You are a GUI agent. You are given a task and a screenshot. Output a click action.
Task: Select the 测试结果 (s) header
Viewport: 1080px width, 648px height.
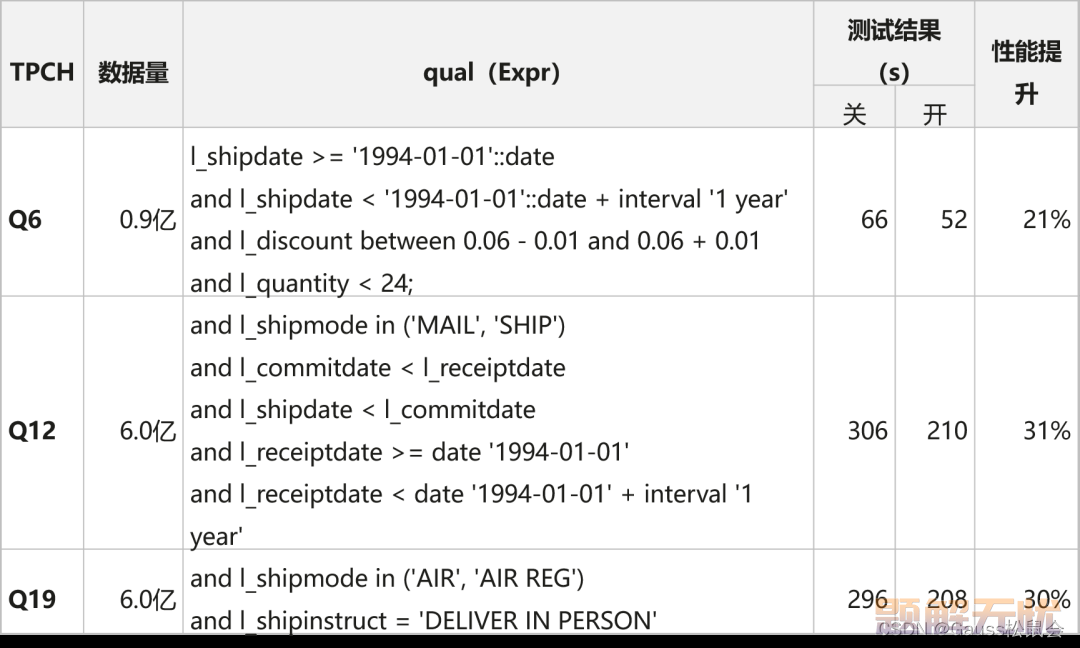tap(893, 50)
